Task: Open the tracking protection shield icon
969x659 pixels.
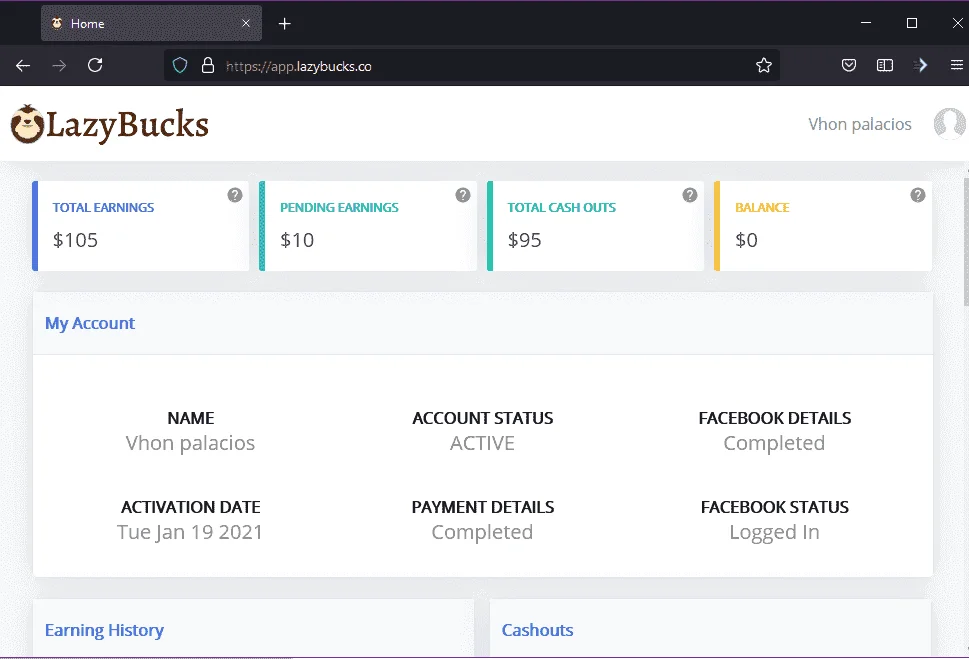Action: point(180,66)
